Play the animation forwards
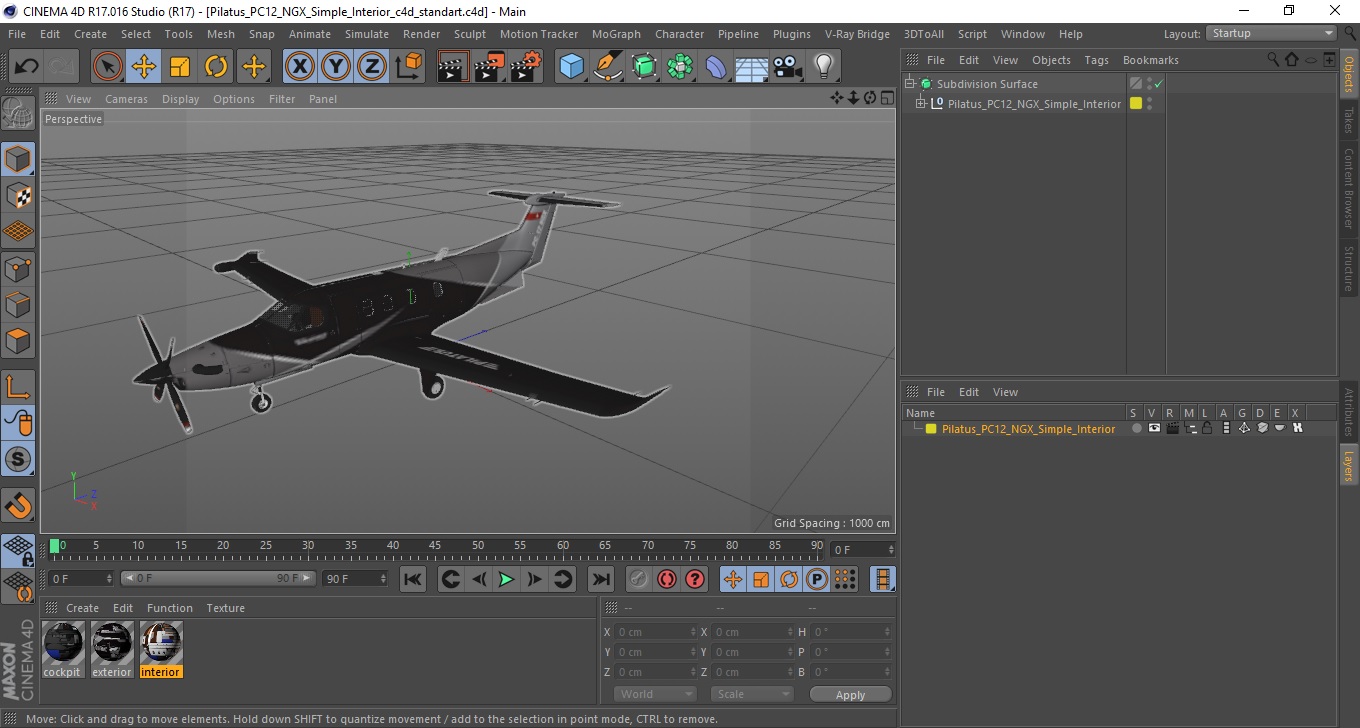Screen dimensions: 1360x728 tap(506, 579)
